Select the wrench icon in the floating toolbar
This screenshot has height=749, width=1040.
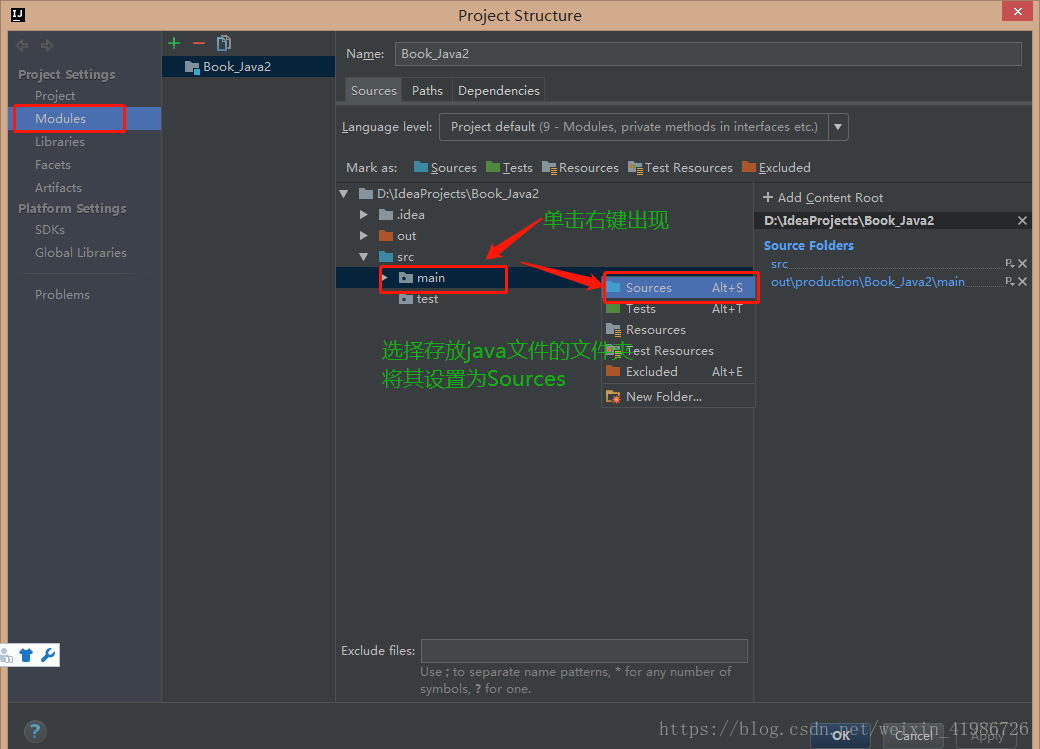tap(47, 655)
